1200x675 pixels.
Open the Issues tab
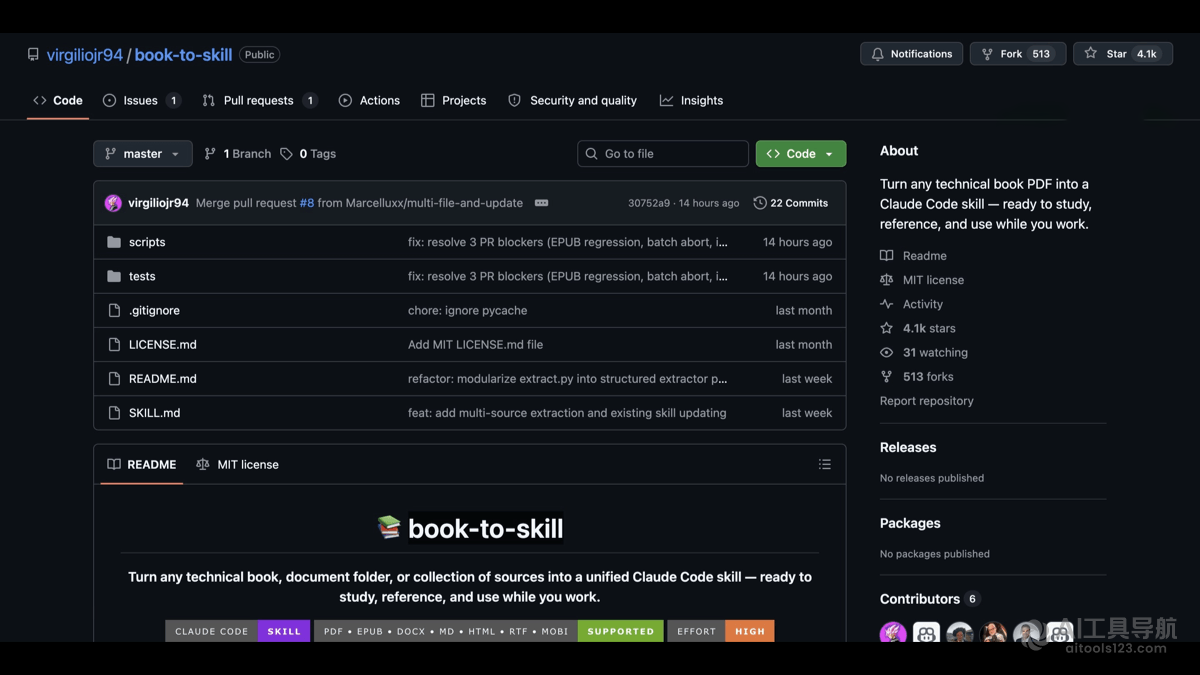click(x=141, y=100)
